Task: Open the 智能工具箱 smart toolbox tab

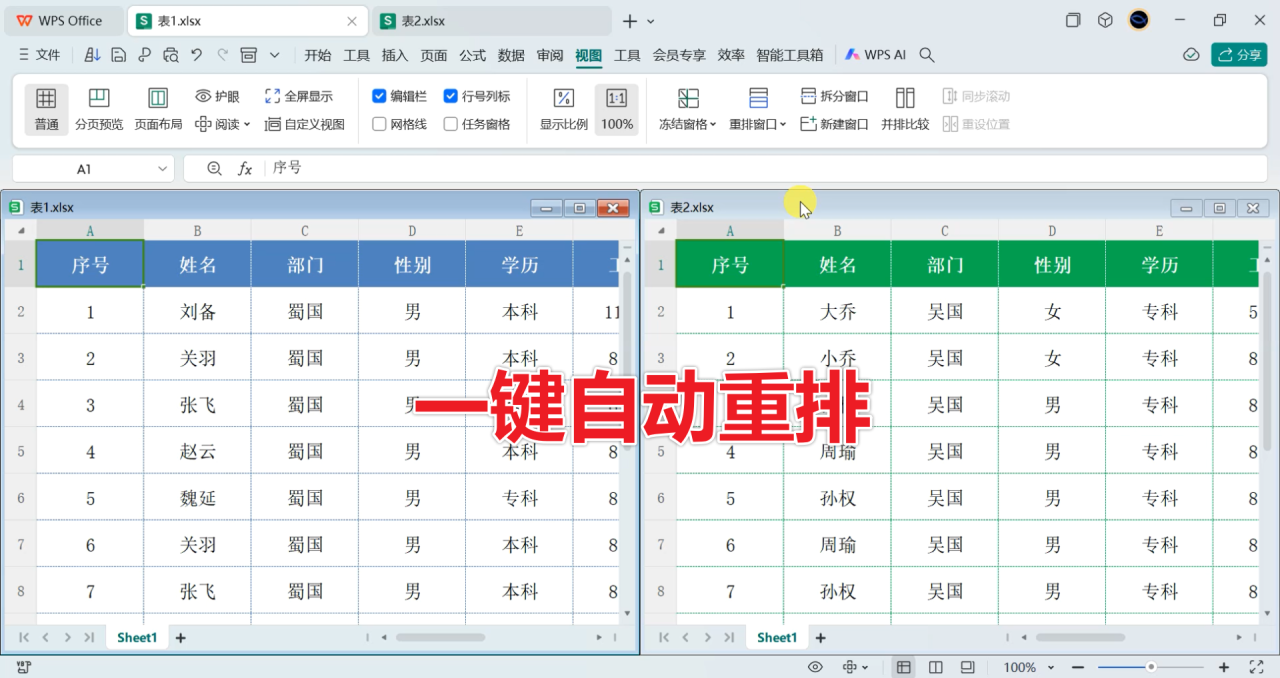Action: click(x=790, y=55)
